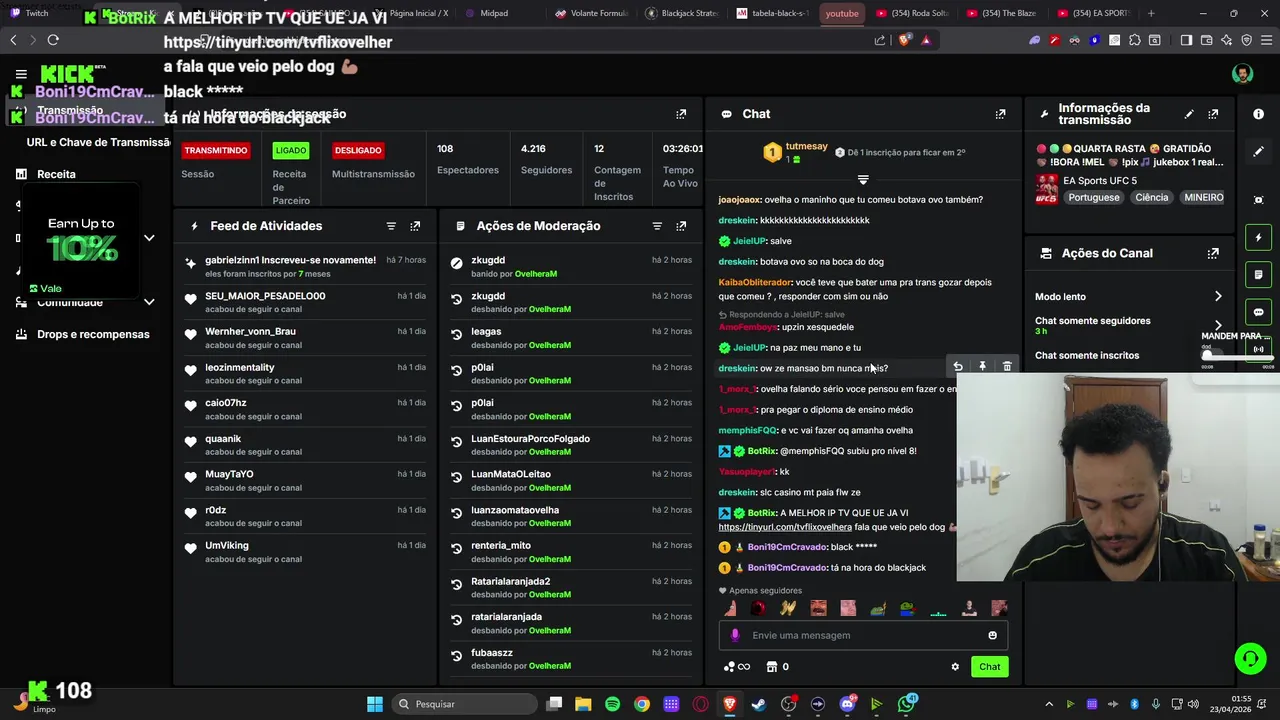Send message with green Chat button
This screenshot has height=720, width=1280.
(x=989, y=667)
